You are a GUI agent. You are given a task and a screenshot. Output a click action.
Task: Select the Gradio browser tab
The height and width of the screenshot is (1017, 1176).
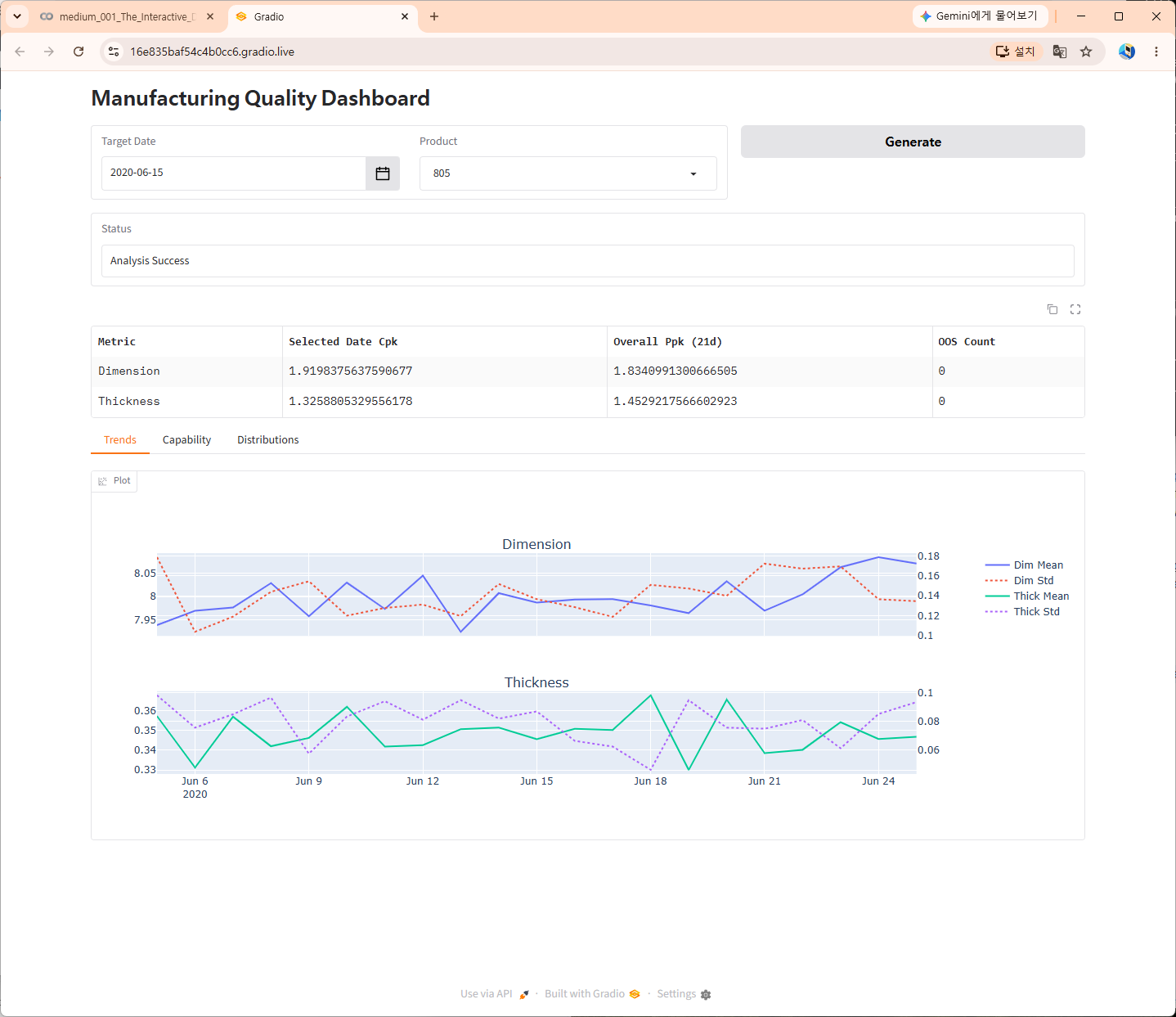[x=323, y=16]
